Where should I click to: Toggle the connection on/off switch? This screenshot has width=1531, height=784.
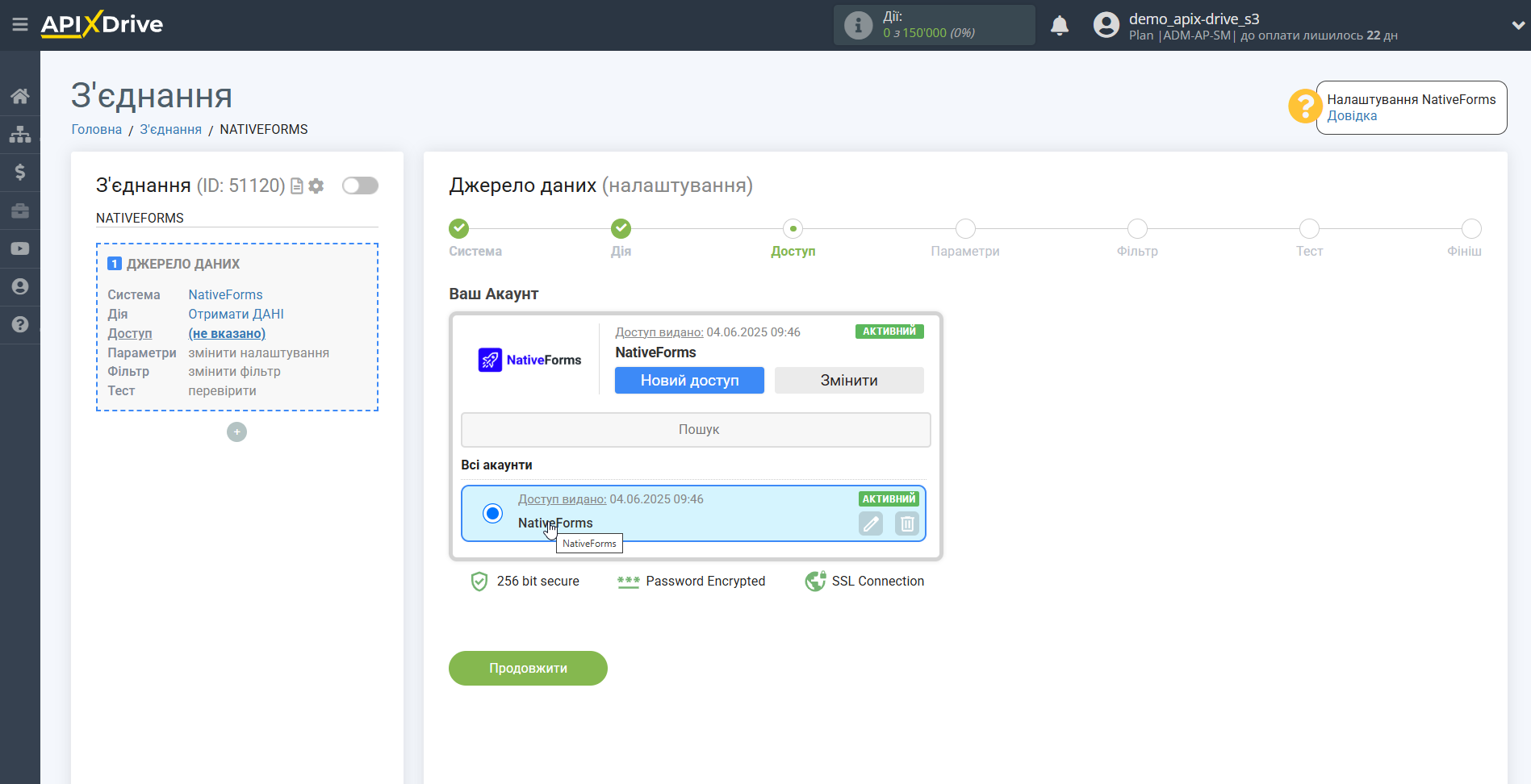pyautogui.click(x=360, y=186)
